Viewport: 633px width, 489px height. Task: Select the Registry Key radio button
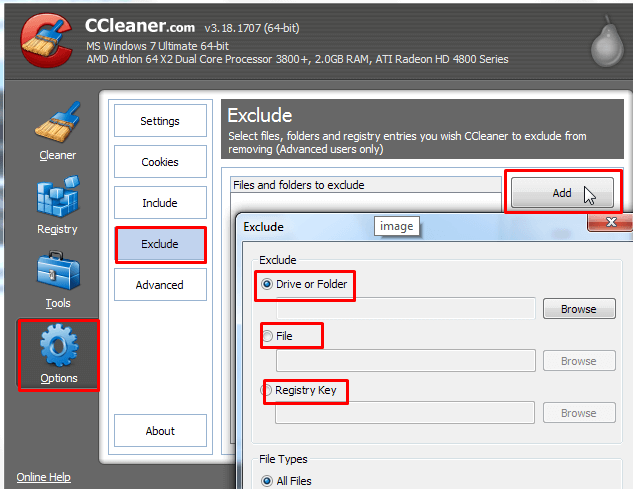(x=266, y=390)
